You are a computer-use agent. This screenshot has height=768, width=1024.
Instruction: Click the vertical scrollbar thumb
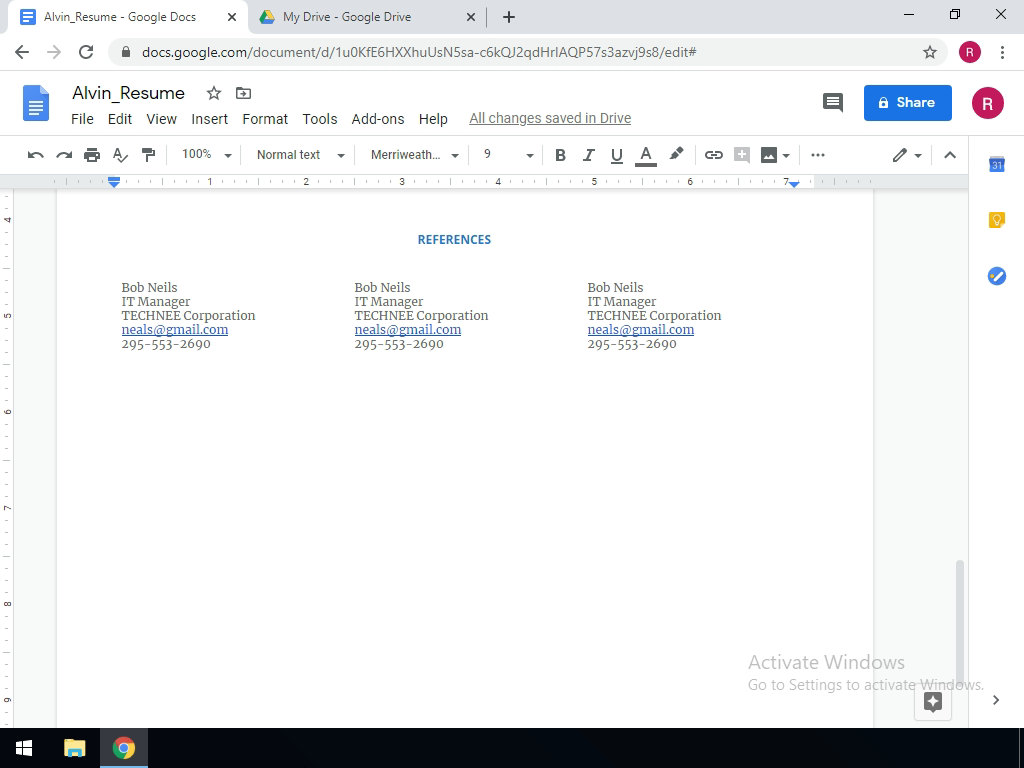click(959, 624)
